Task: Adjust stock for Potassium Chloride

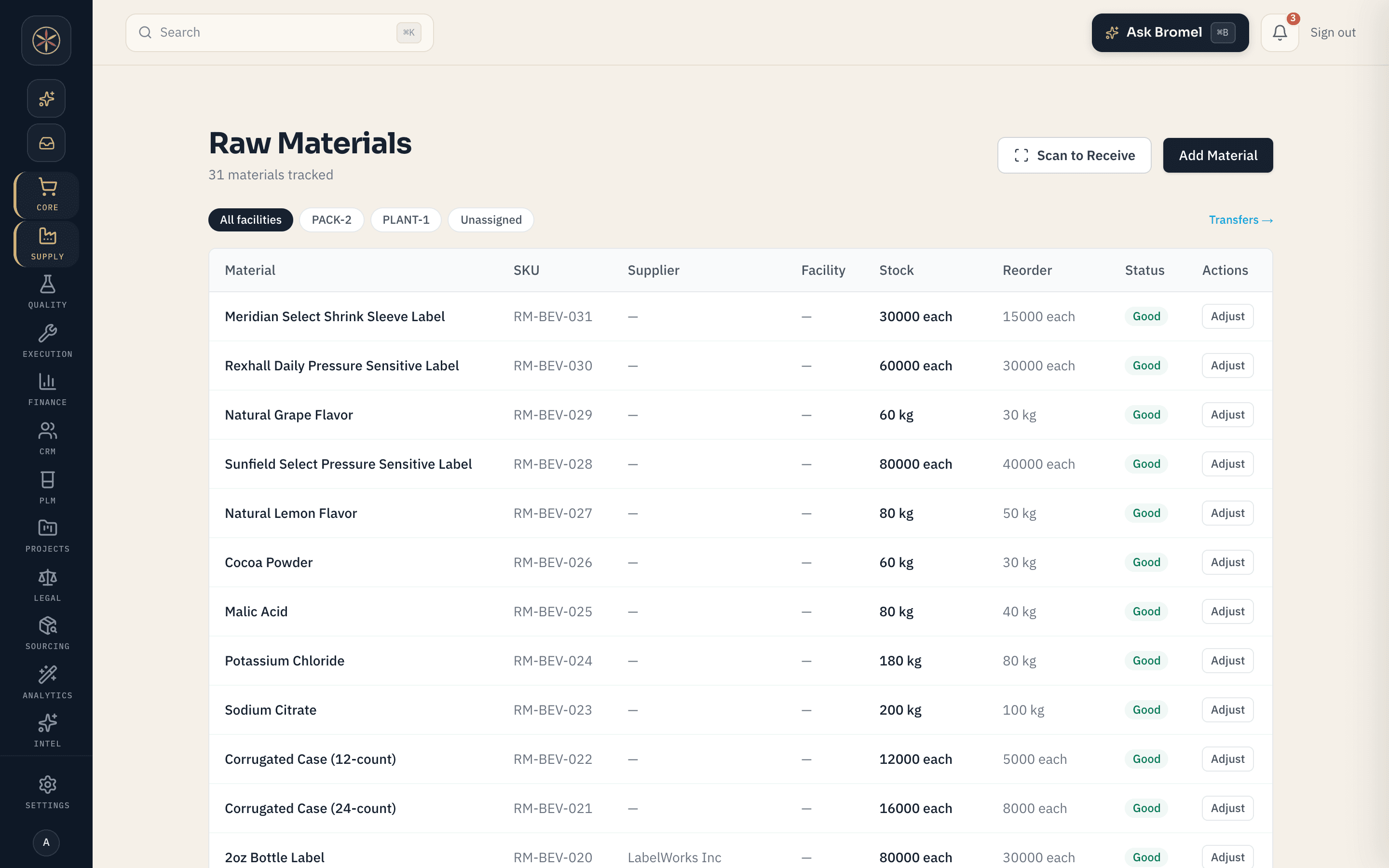Action: pyautogui.click(x=1228, y=661)
